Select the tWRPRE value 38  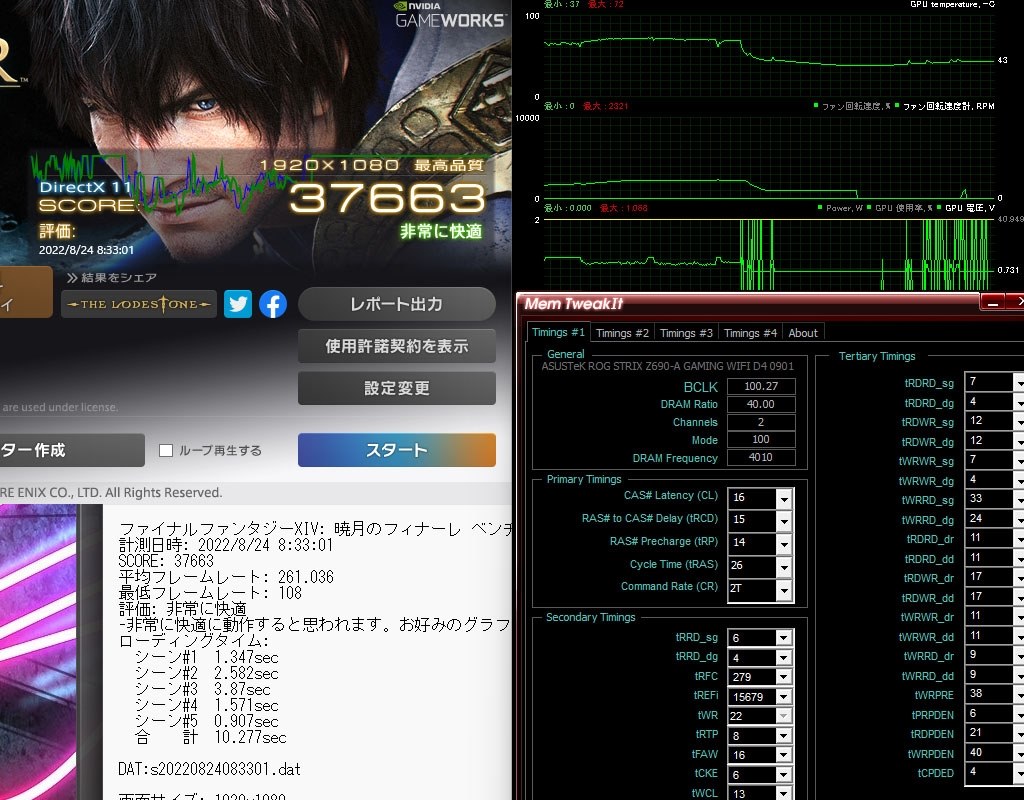point(989,694)
